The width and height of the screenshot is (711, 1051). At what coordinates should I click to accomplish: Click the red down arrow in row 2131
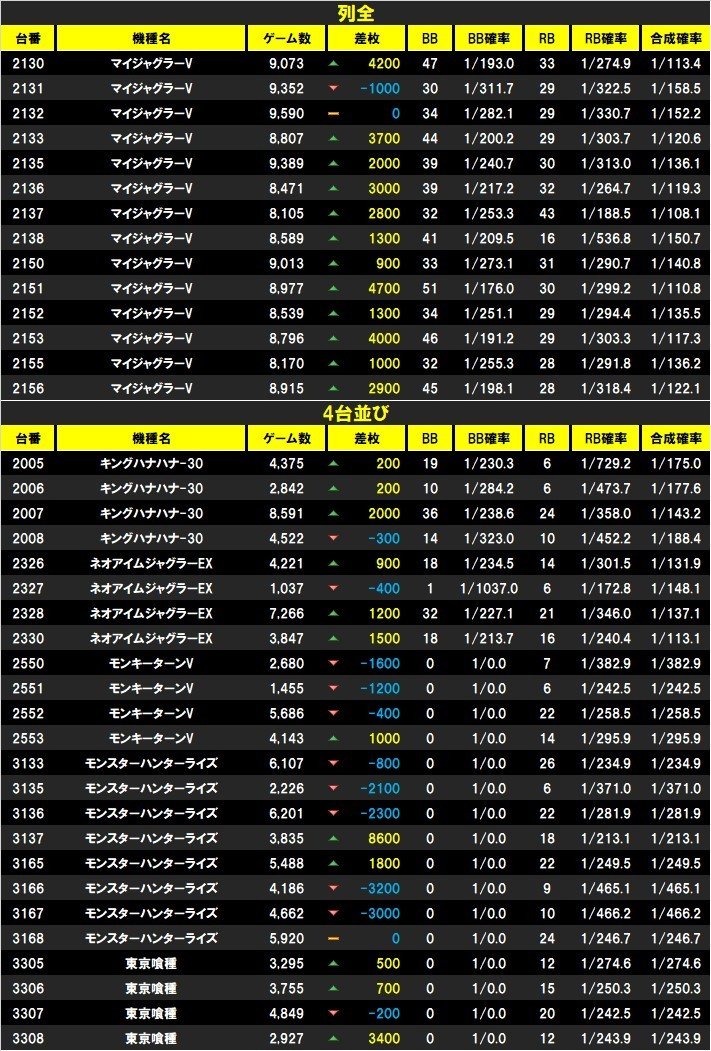click(334, 88)
